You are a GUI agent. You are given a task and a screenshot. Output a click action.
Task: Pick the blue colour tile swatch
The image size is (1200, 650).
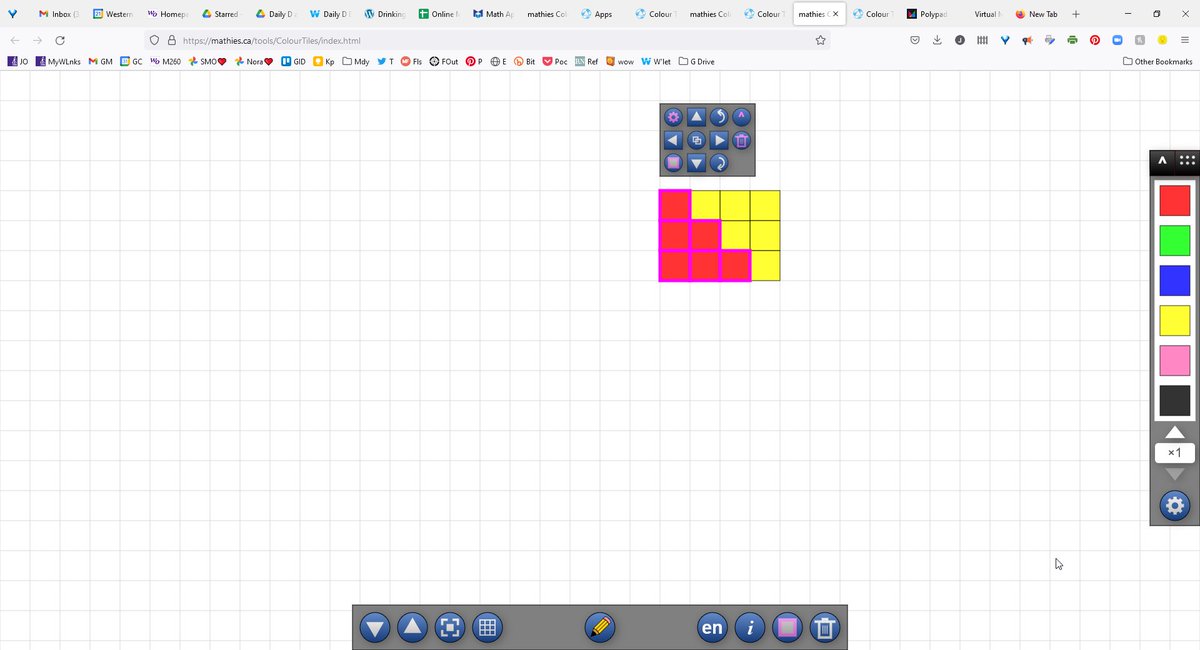point(1174,280)
